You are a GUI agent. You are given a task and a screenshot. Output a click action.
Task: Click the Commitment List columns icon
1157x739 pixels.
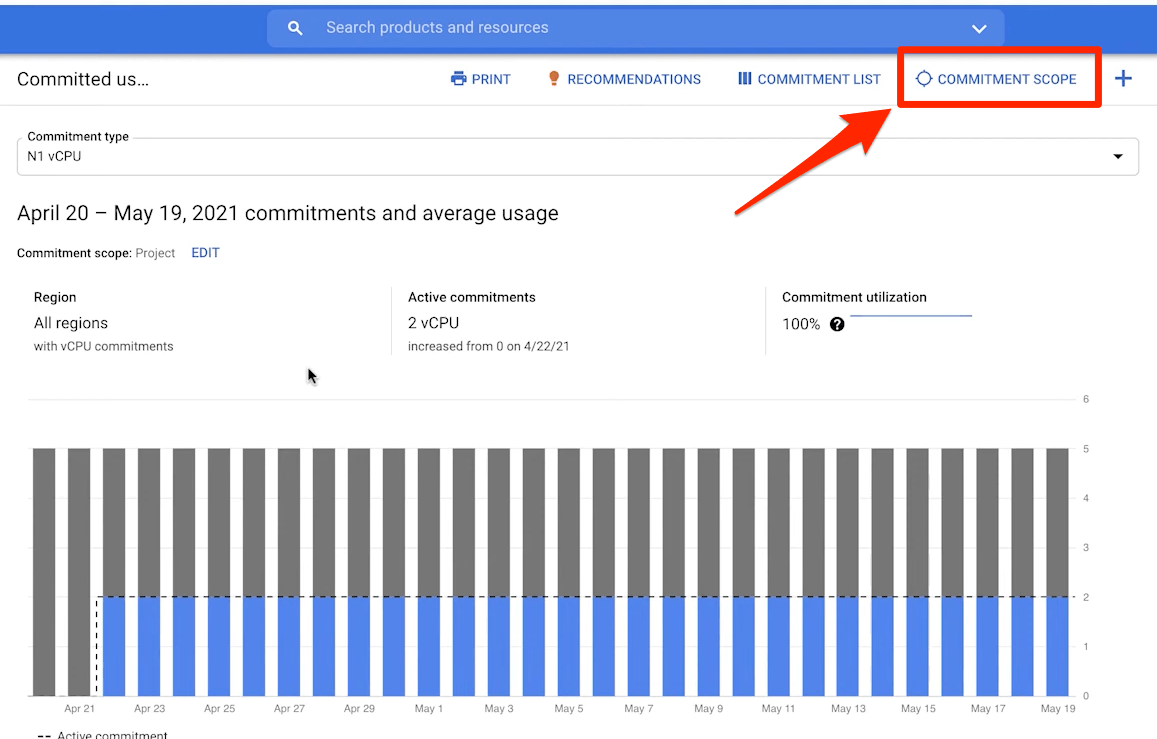pyautogui.click(x=745, y=79)
